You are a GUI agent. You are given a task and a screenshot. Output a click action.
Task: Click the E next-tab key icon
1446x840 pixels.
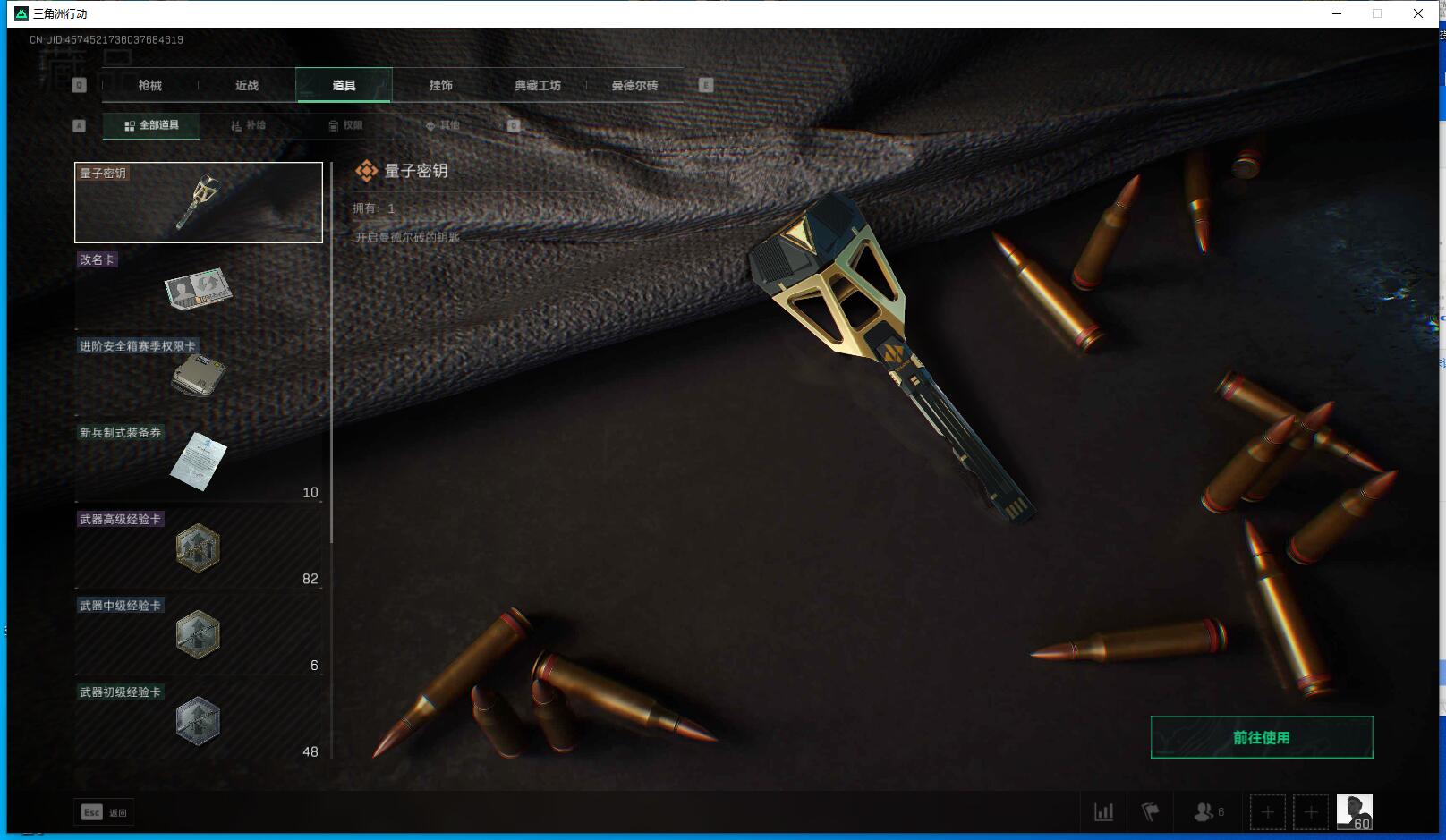(706, 85)
